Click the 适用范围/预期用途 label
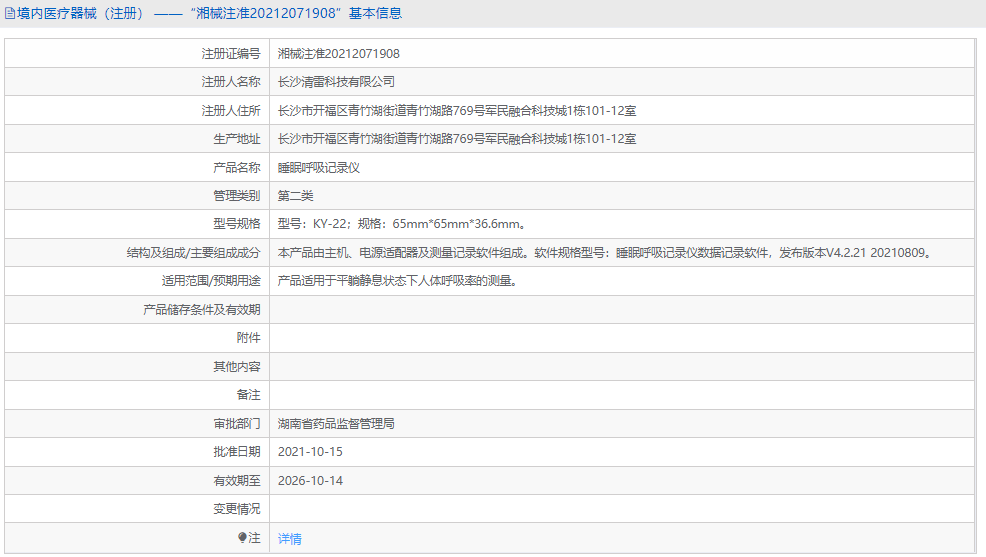The height and width of the screenshot is (557, 986). click(x=211, y=281)
